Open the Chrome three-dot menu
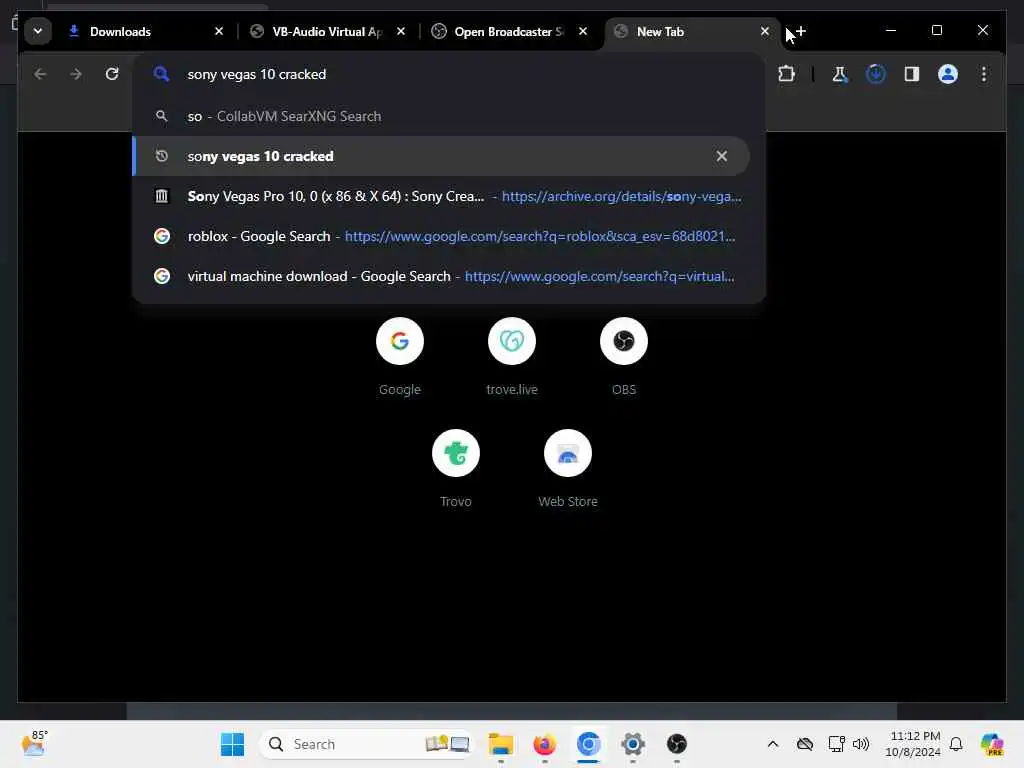This screenshot has height=768, width=1024. pyautogui.click(x=984, y=74)
